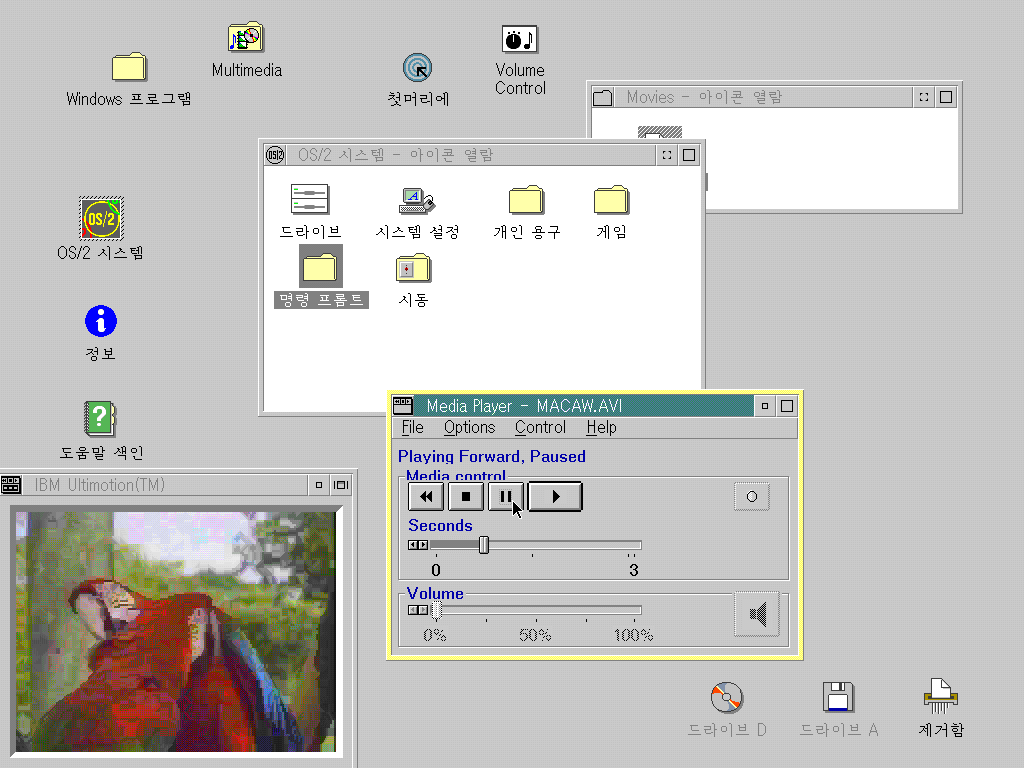This screenshot has height=768, width=1024.
Task: Click the 'OS/2 시스템 - 아이콘 열람' title bar
Action: point(470,155)
